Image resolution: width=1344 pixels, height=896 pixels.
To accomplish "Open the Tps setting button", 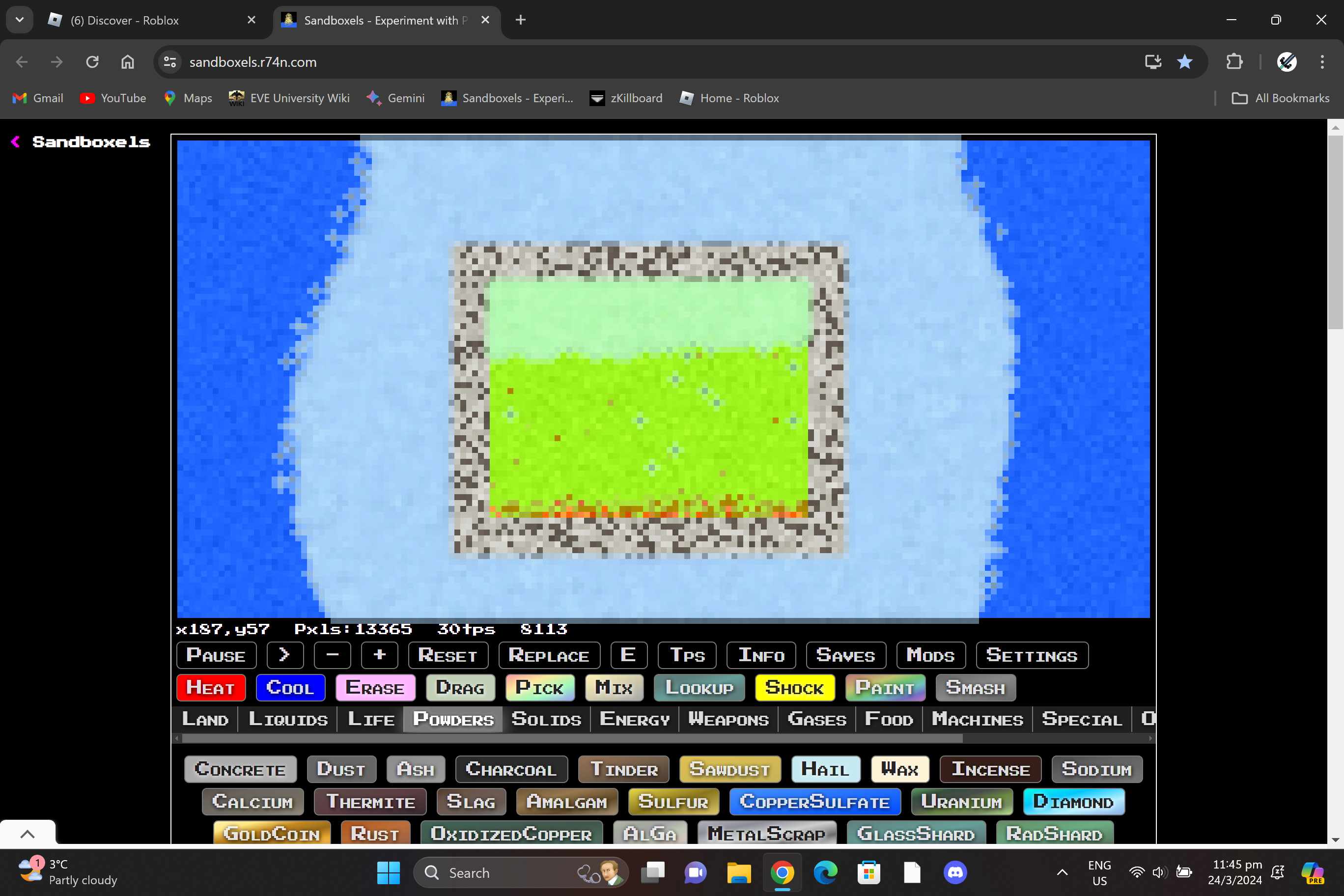I will click(687, 655).
